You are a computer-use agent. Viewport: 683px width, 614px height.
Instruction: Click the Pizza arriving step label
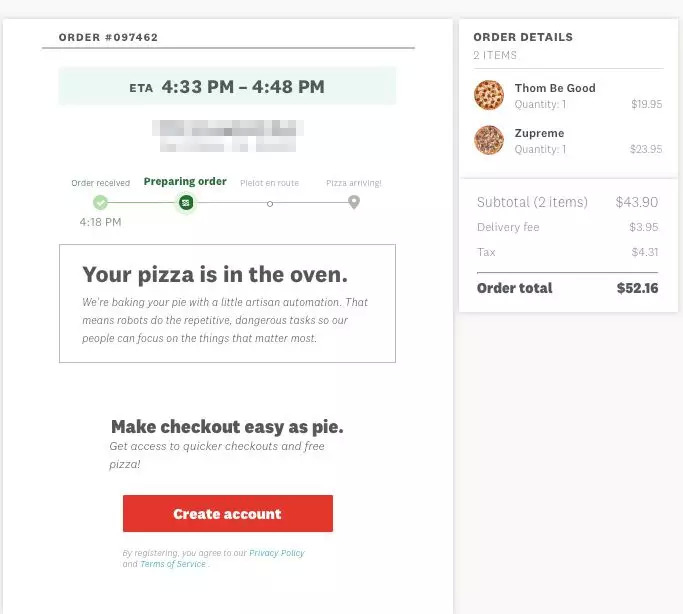click(x=353, y=183)
